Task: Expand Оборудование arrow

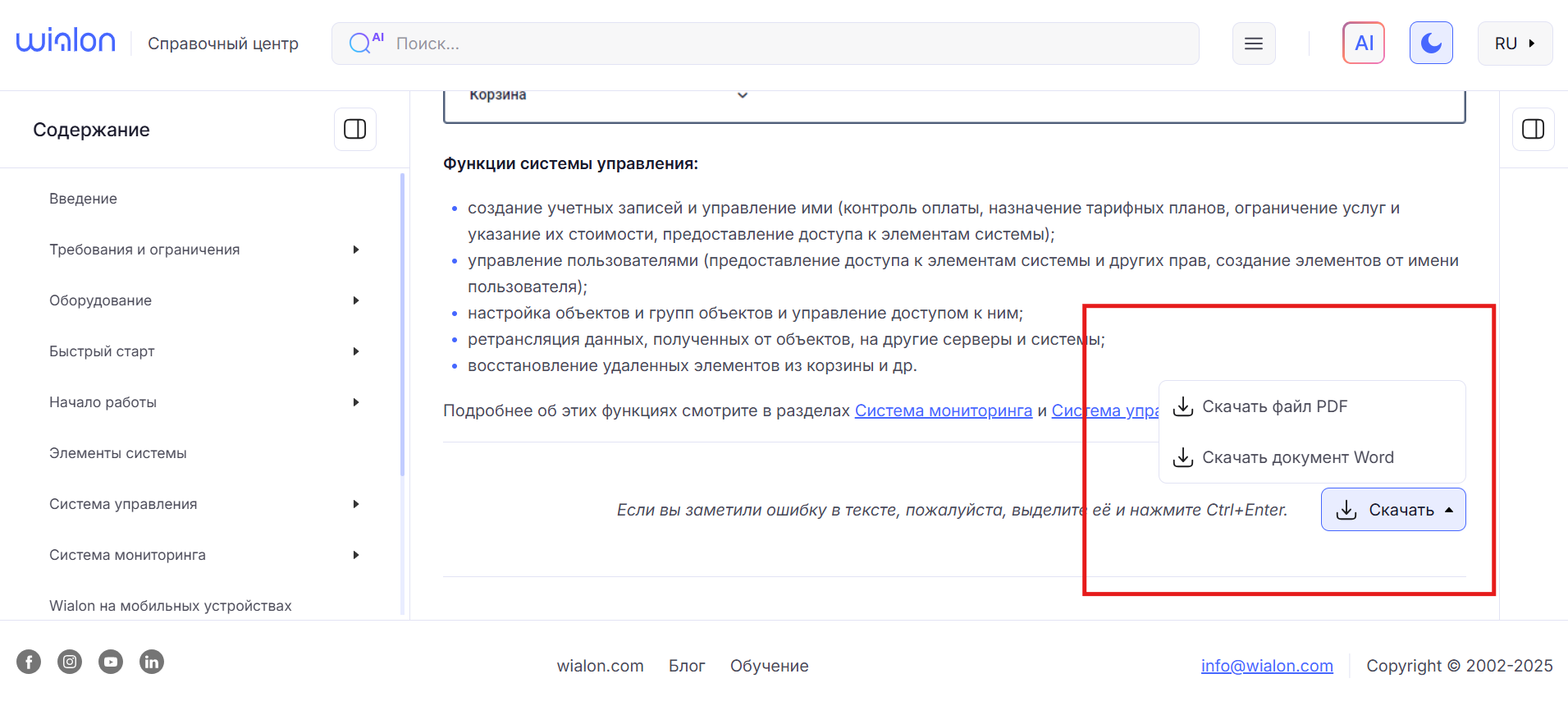Action: click(x=356, y=300)
